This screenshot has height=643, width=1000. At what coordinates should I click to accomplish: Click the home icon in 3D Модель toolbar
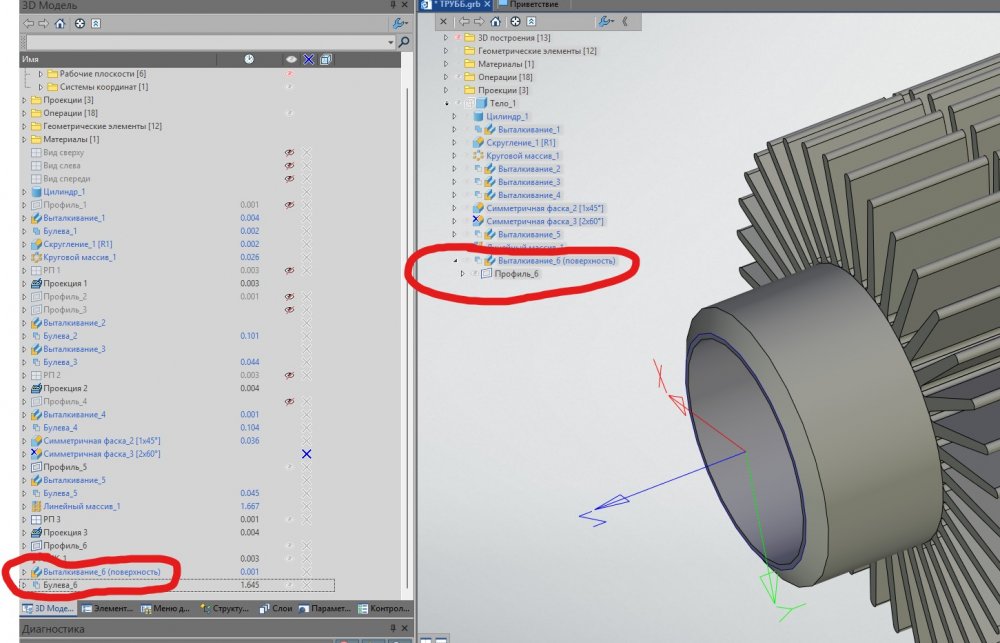pyautogui.click(x=60, y=24)
